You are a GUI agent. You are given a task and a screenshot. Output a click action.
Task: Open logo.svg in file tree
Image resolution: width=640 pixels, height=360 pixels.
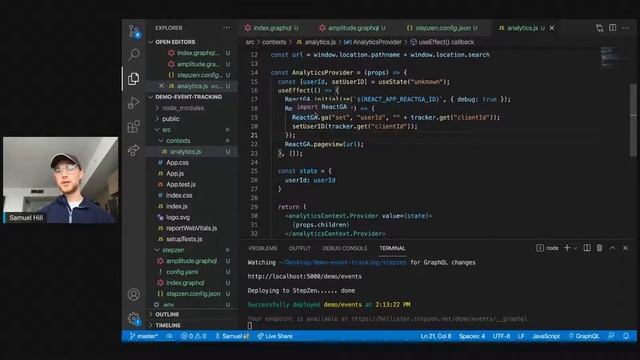coord(178,217)
